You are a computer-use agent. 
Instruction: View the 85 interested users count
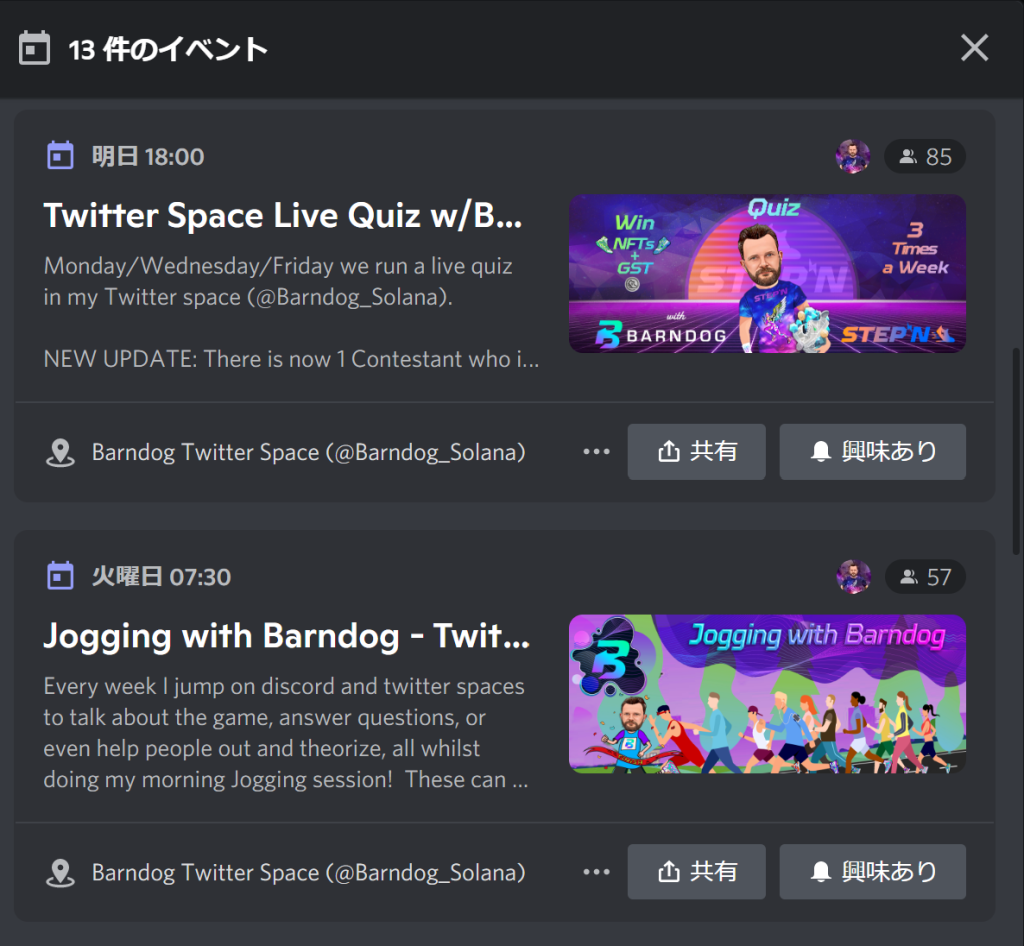click(925, 156)
